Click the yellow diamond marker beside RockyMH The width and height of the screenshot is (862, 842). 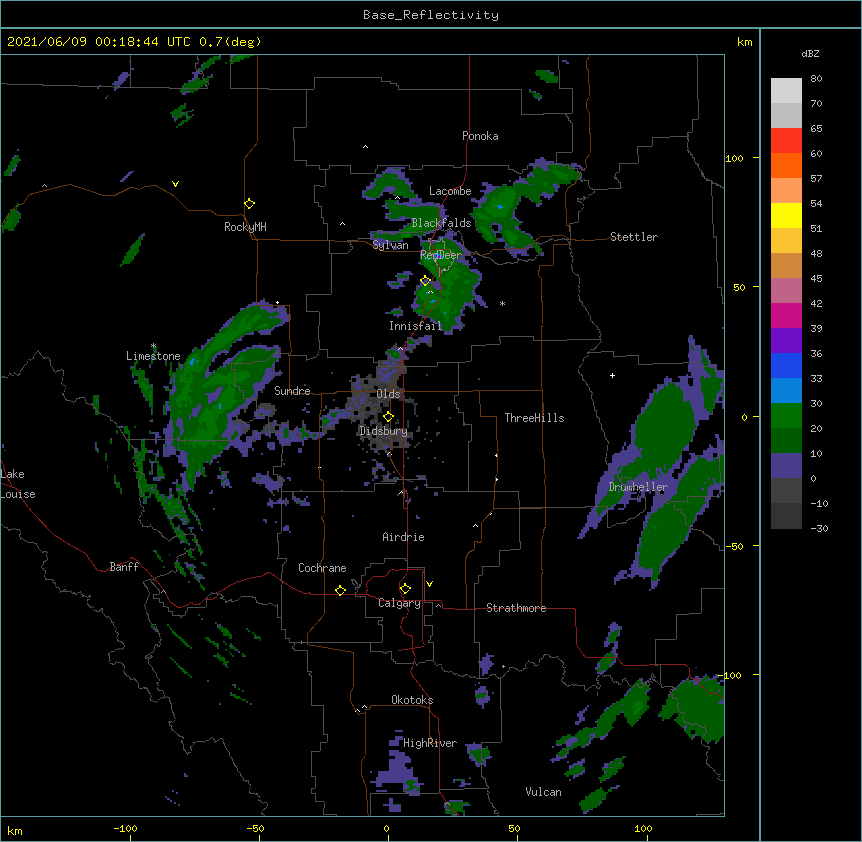point(249,204)
